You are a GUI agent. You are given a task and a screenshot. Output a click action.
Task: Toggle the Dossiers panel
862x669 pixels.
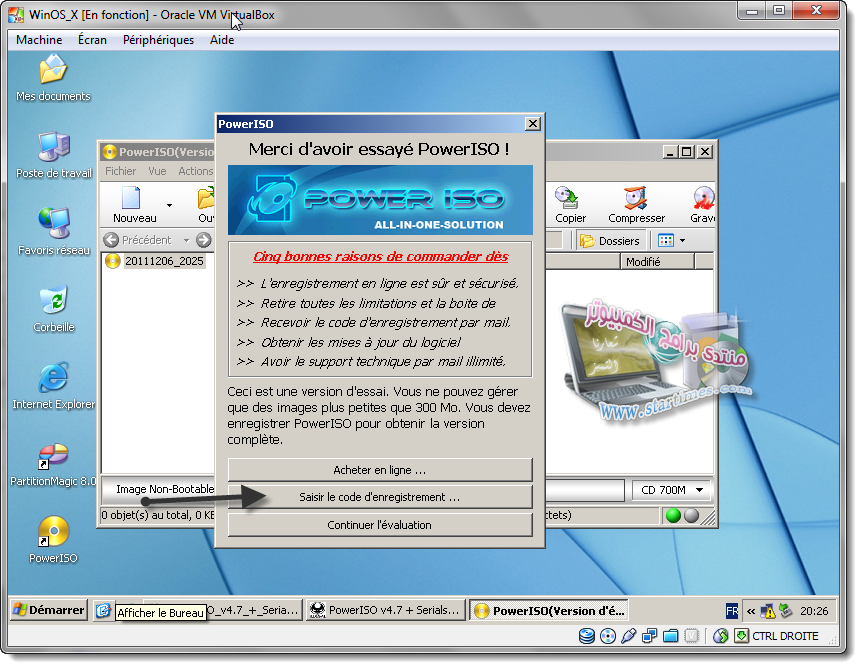coord(609,240)
